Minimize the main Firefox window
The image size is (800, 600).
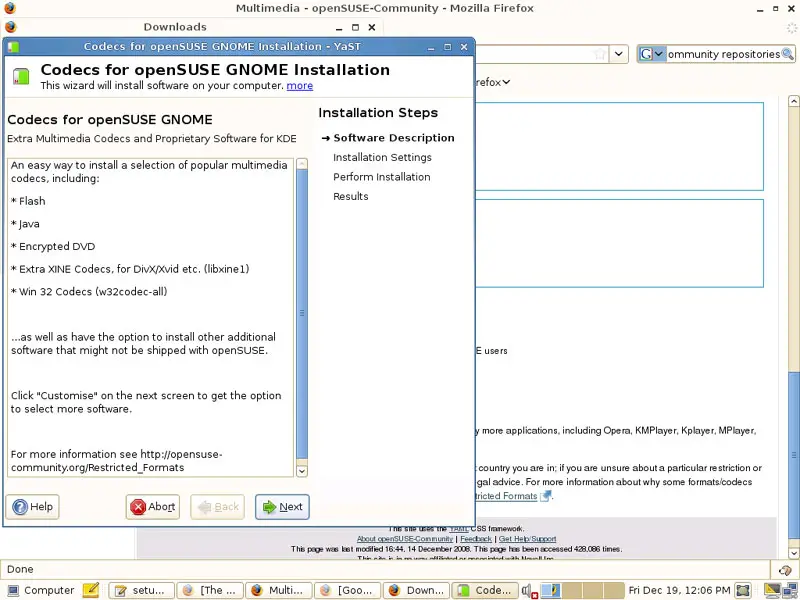760,8
